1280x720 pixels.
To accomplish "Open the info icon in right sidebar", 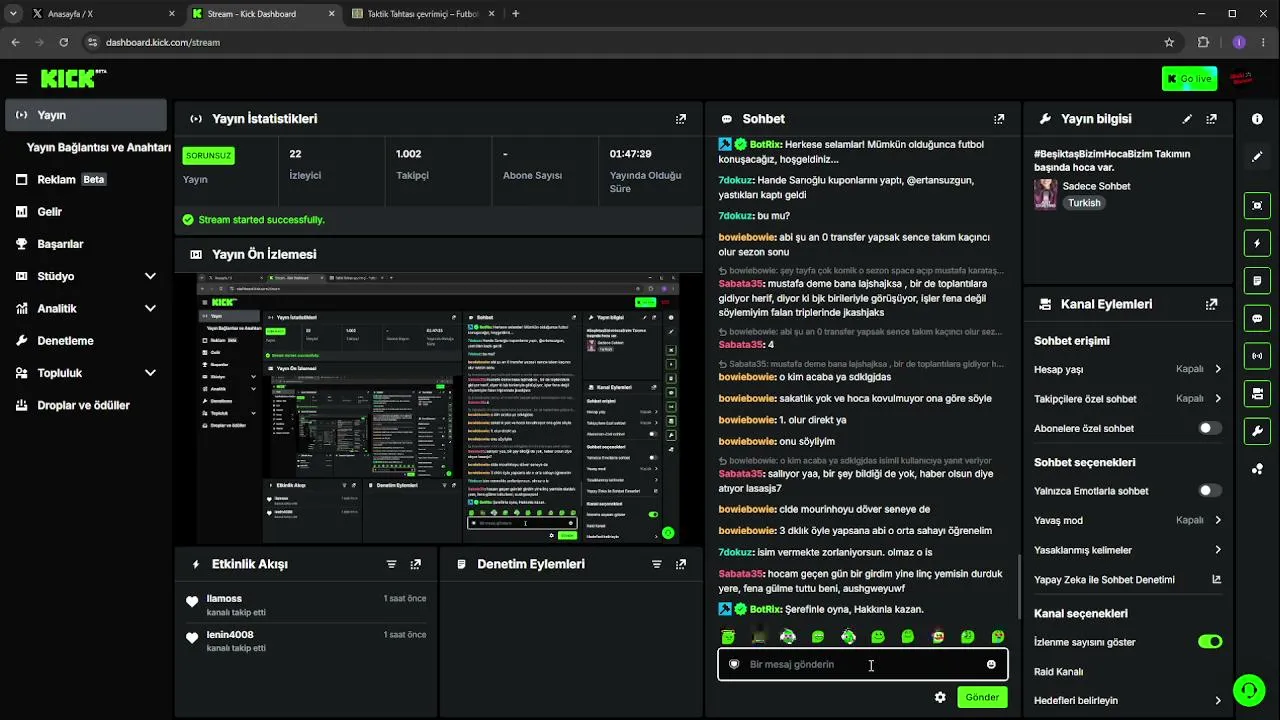I will click(x=1257, y=119).
